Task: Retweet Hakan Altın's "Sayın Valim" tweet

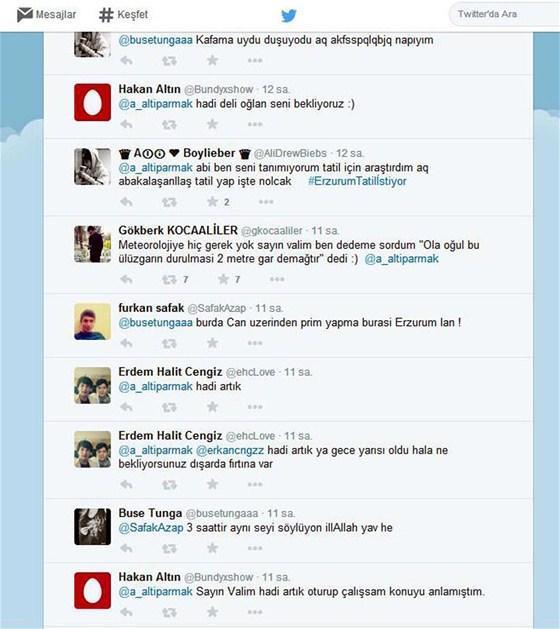Action: tap(169, 612)
